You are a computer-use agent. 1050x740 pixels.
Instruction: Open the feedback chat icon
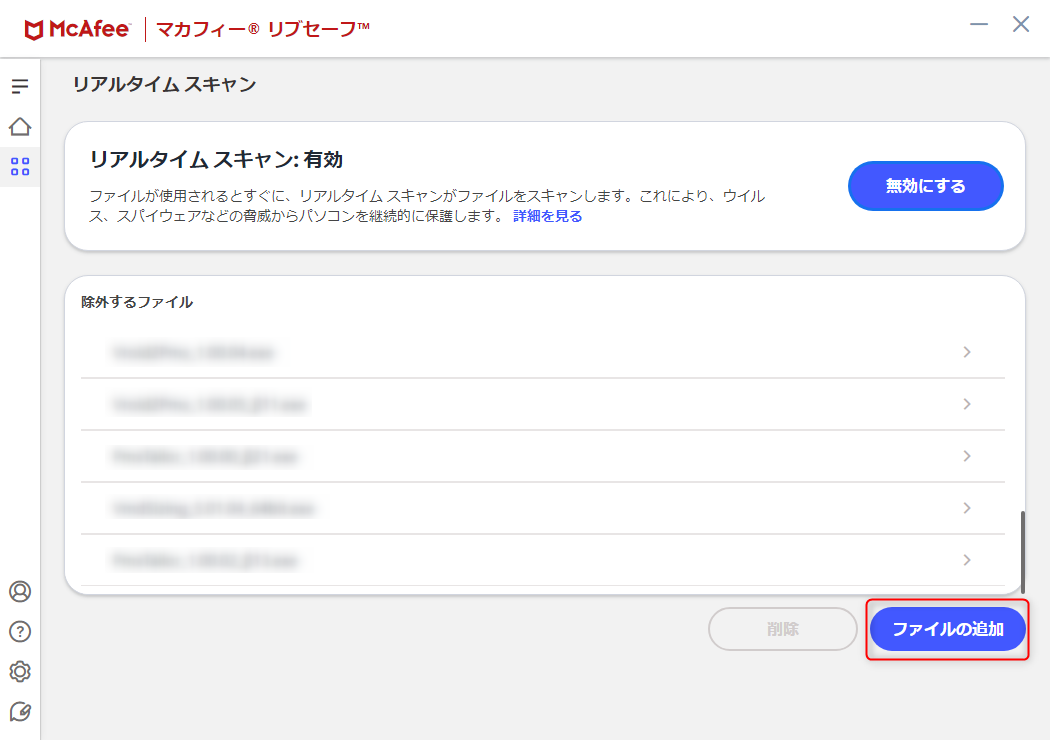pos(20,712)
